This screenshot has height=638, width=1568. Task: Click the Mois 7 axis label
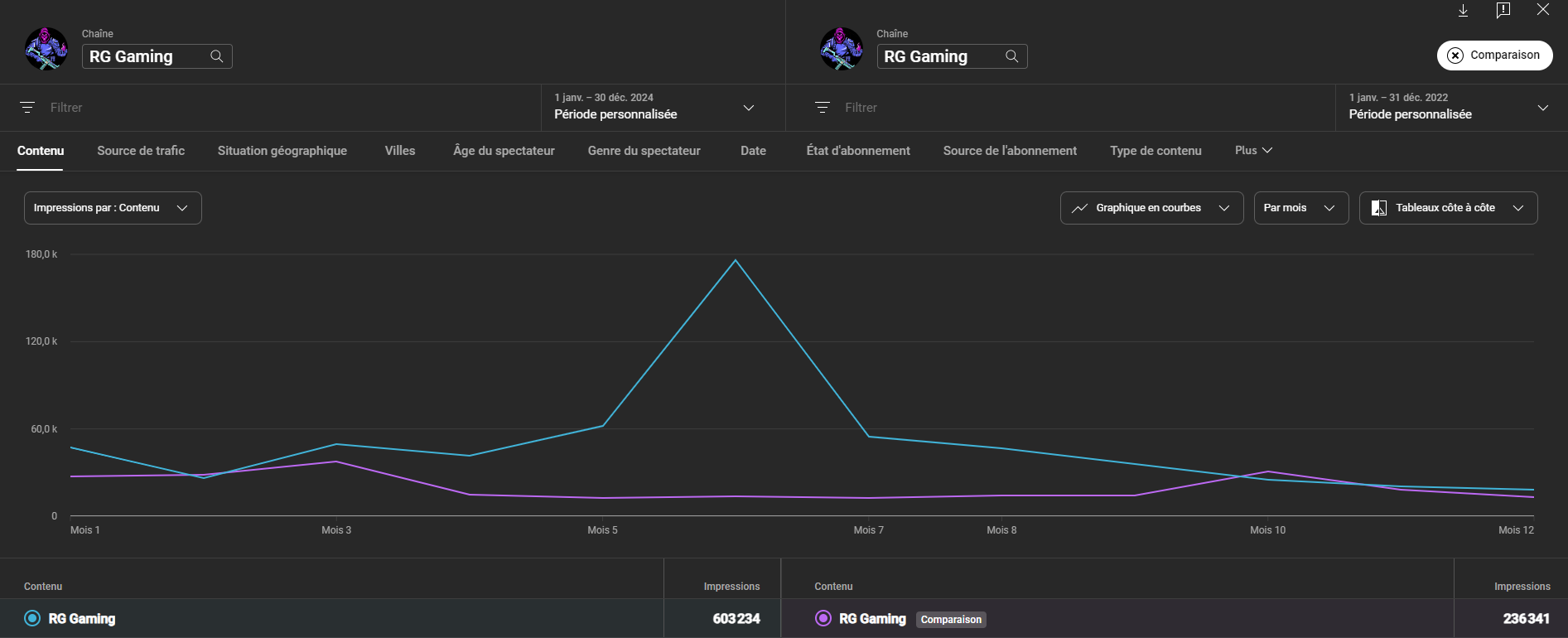tap(868, 530)
